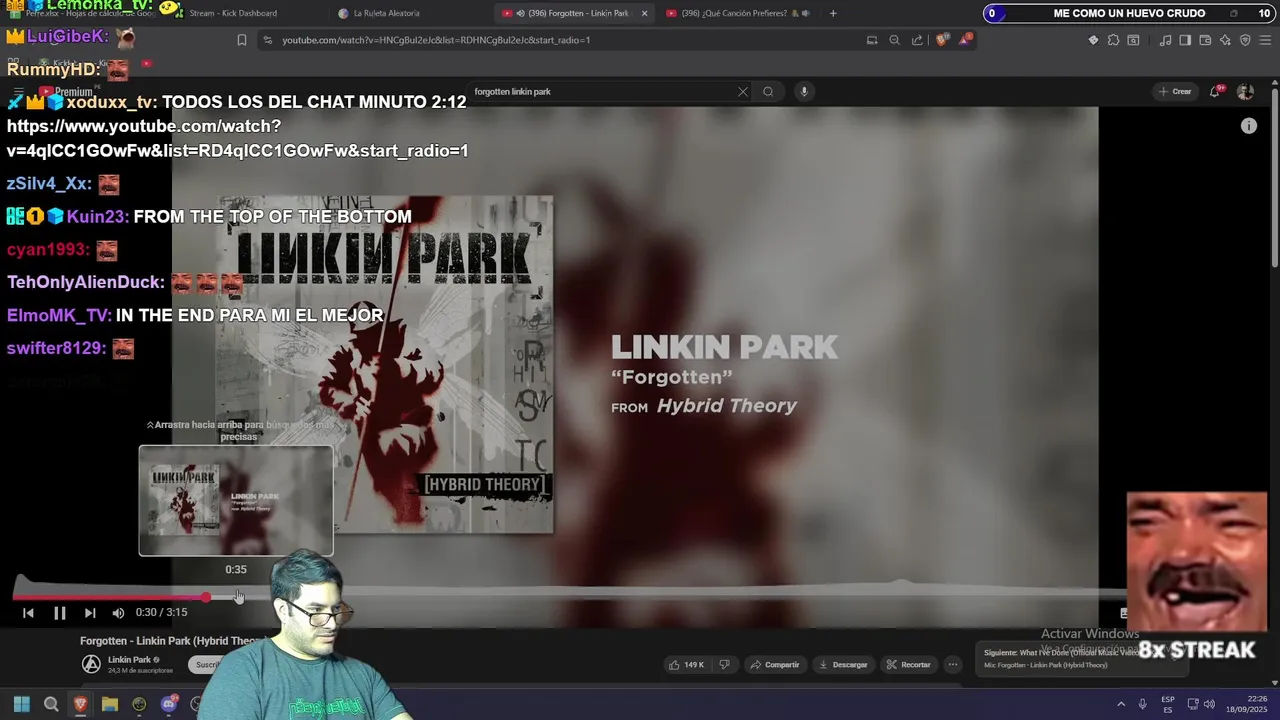Open the Linkin Park channel name link
Screen dimensions: 1280x720
[129, 660]
